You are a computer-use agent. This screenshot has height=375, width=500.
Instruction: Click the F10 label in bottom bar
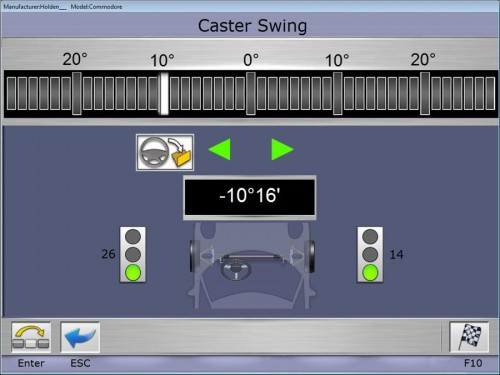tap(473, 363)
